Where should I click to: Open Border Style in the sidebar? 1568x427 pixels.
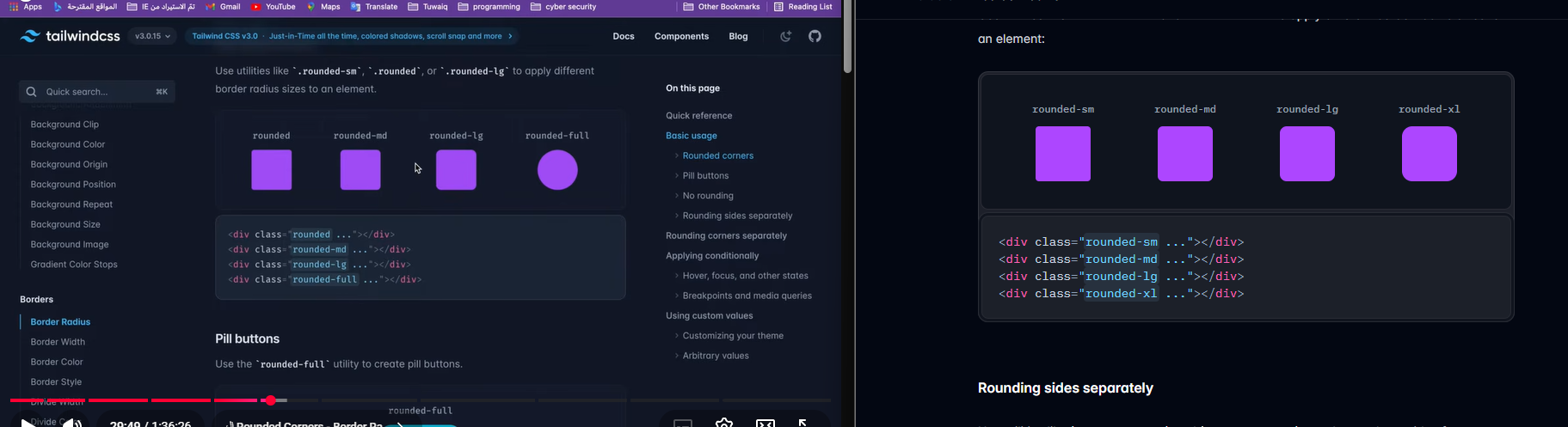click(56, 382)
